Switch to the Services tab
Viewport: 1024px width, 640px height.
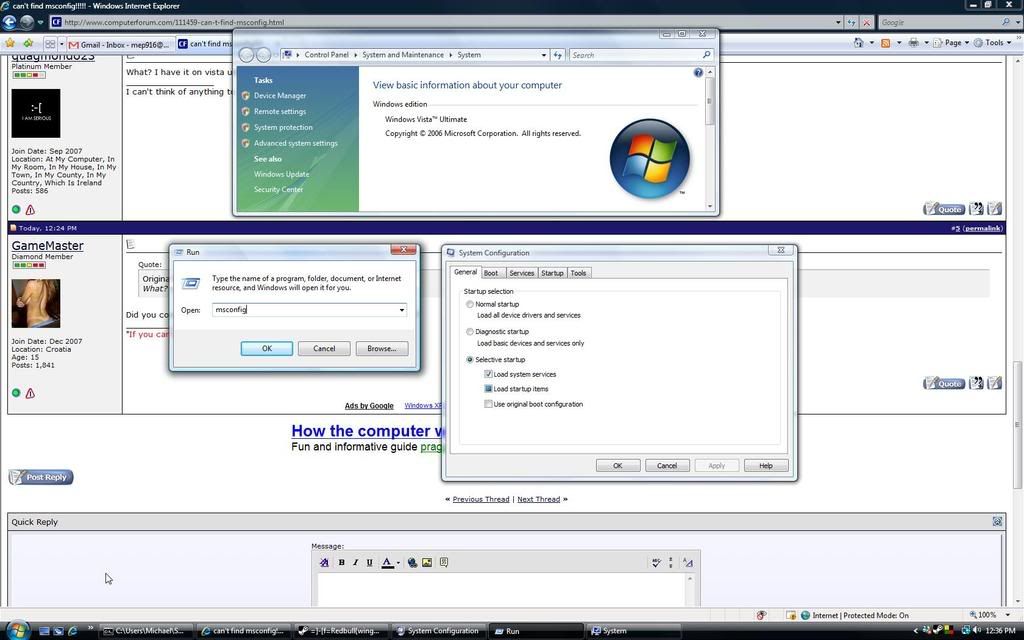pos(521,273)
